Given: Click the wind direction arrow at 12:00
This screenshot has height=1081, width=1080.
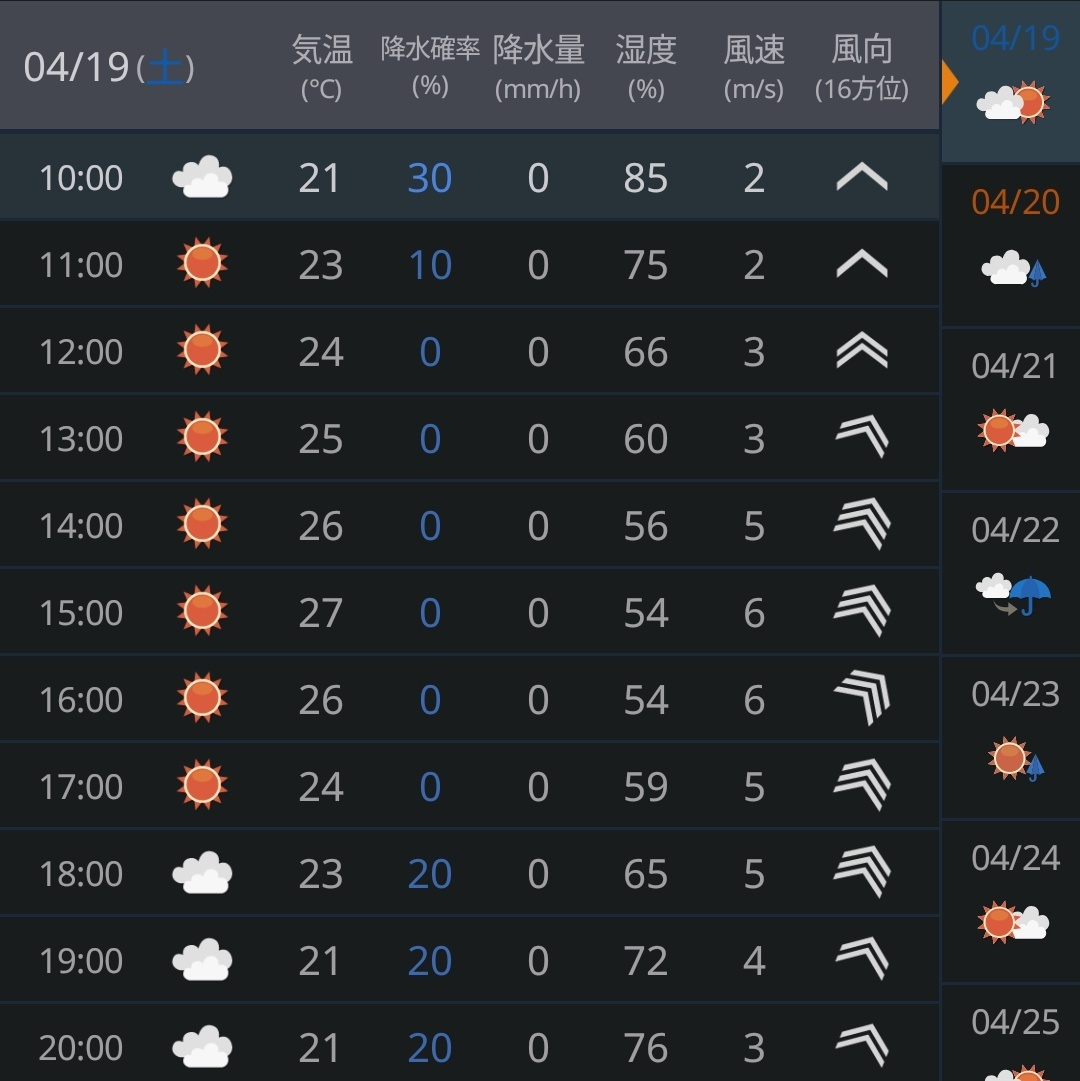Looking at the screenshot, I should coord(862,350).
